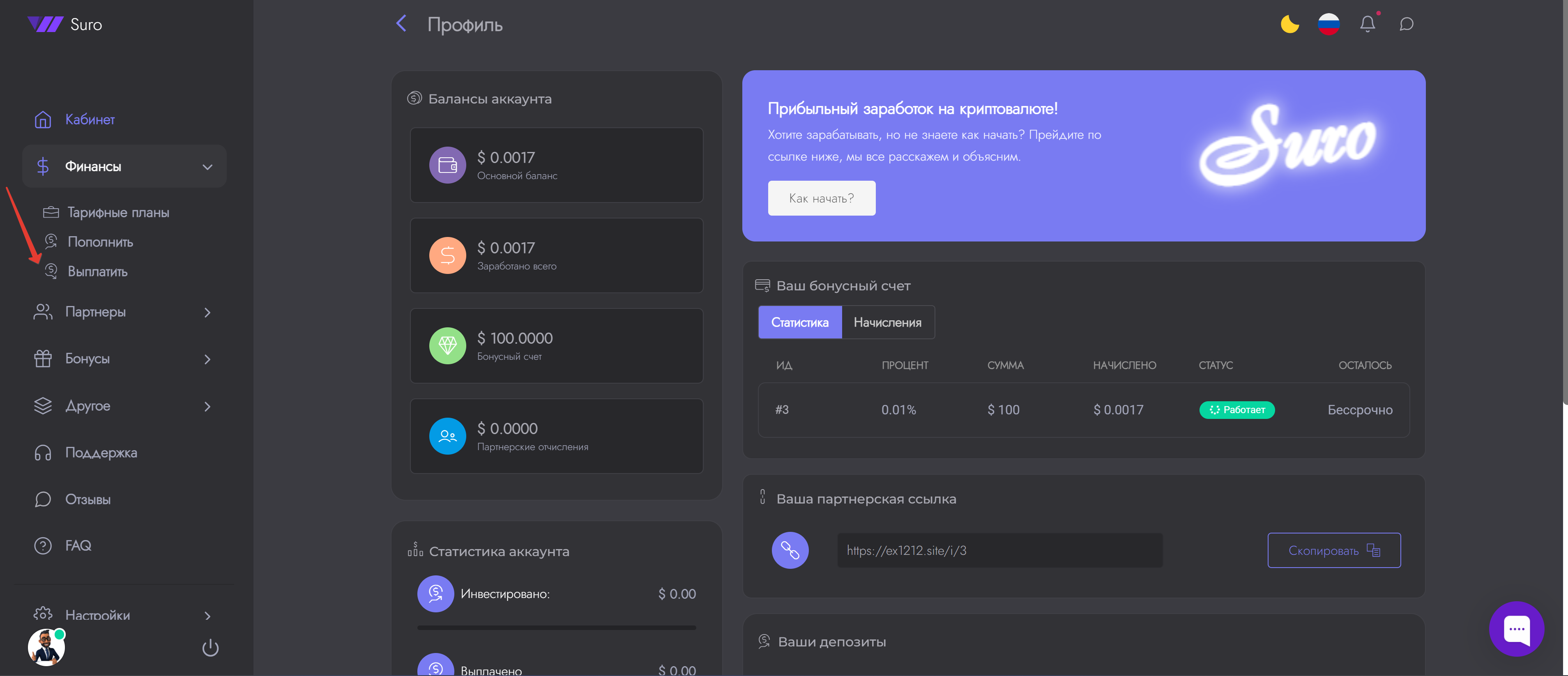Expand the Партнеры submenu arrow
The image size is (1568, 676).
pyautogui.click(x=207, y=312)
